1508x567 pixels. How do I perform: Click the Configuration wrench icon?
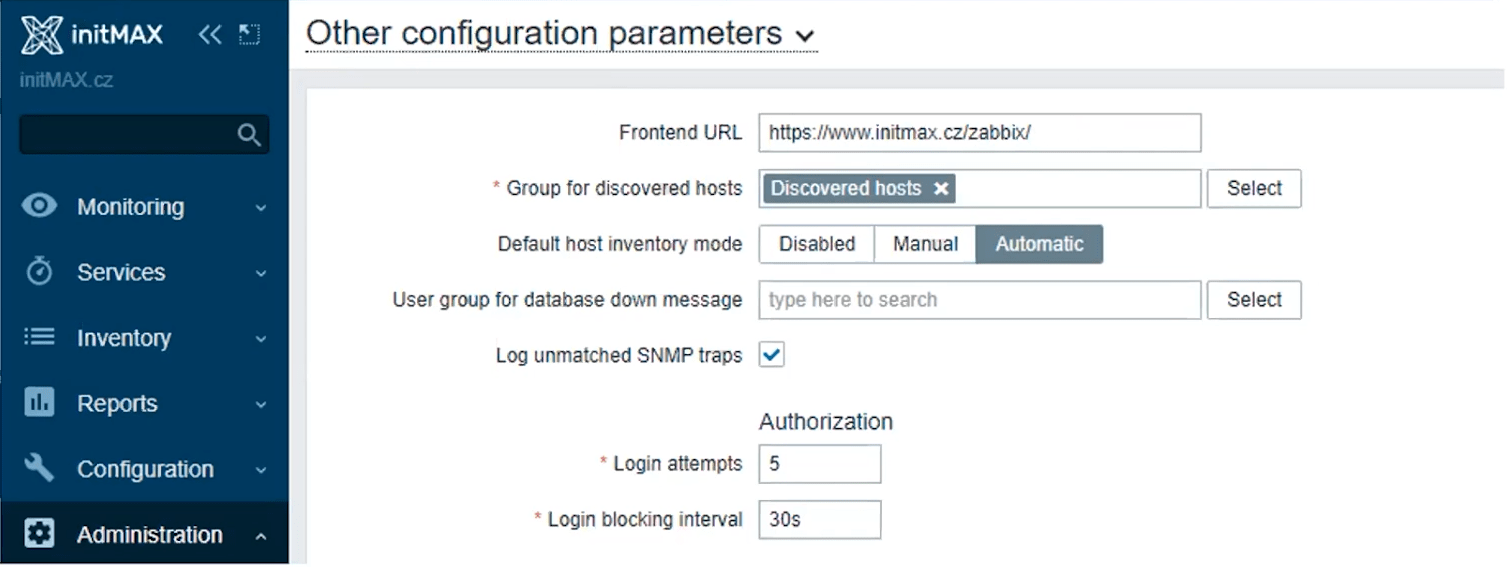tap(39, 469)
